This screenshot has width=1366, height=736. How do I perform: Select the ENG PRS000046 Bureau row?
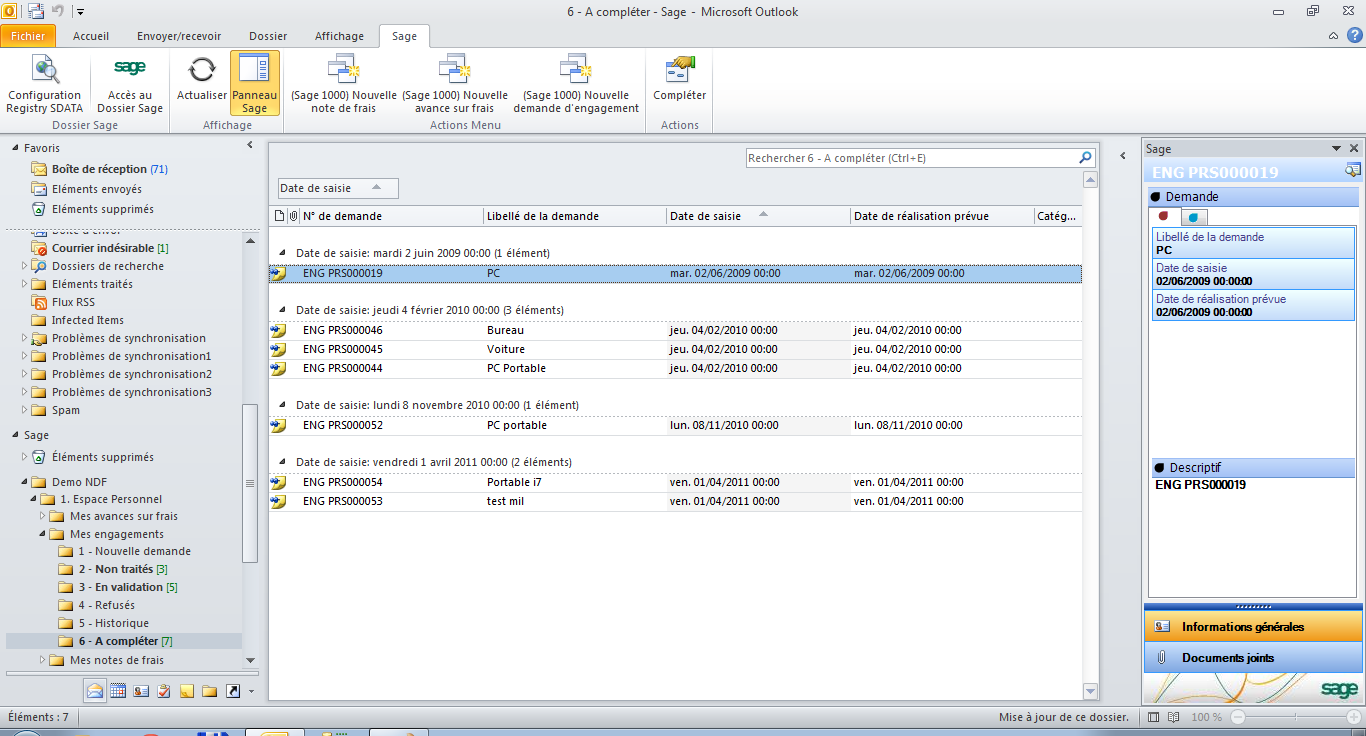coord(675,330)
